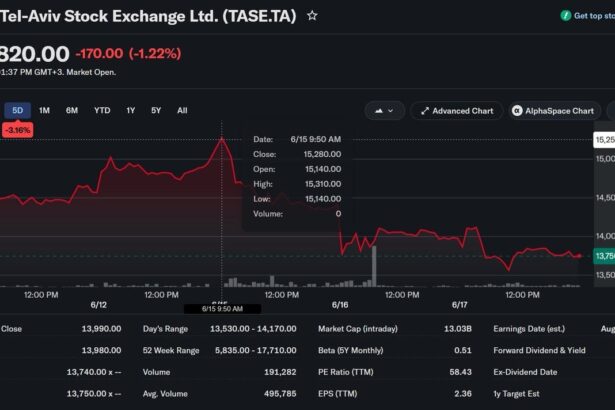The height and width of the screenshot is (410, 615).
Task: Click the Avg. Volume value 495,785
Action: [280, 394]
